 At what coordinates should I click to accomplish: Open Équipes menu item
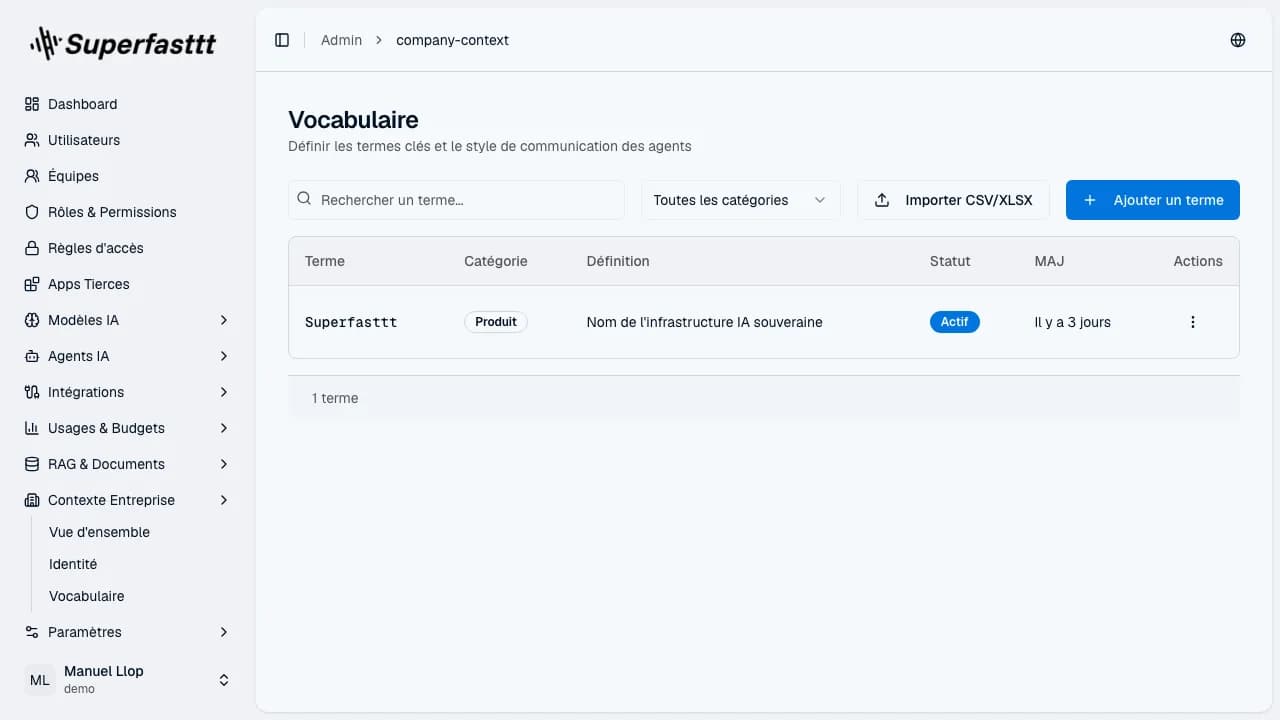[x=128, y=176]
